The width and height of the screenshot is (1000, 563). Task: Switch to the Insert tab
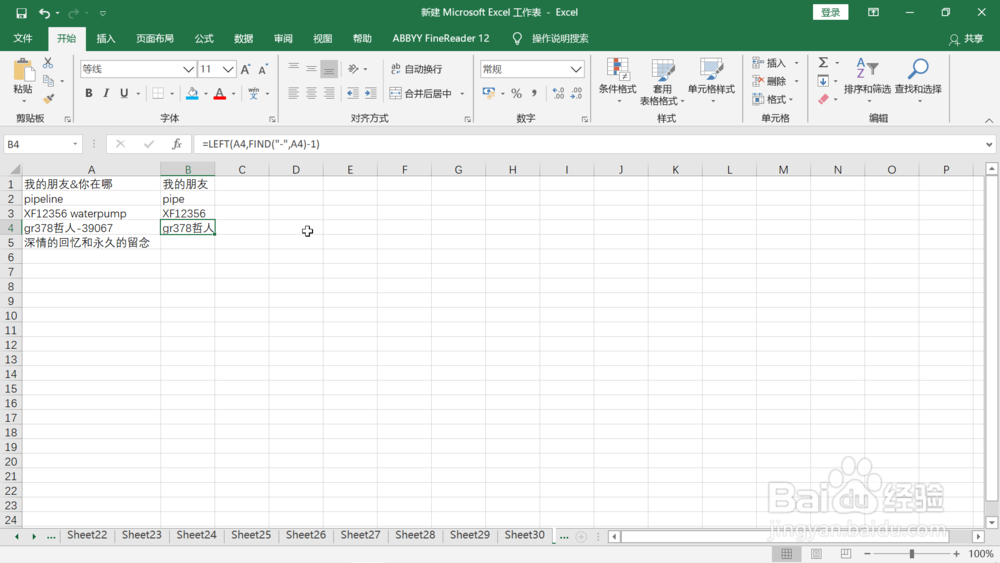pos(106,38)
